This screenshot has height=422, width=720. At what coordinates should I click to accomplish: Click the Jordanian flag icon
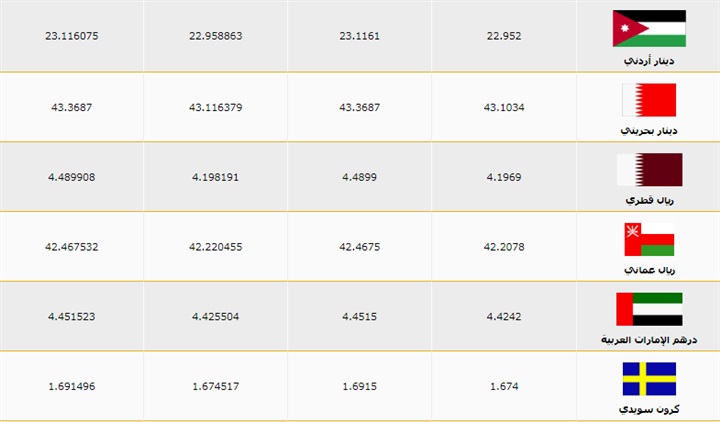click(x=649, y=28)
